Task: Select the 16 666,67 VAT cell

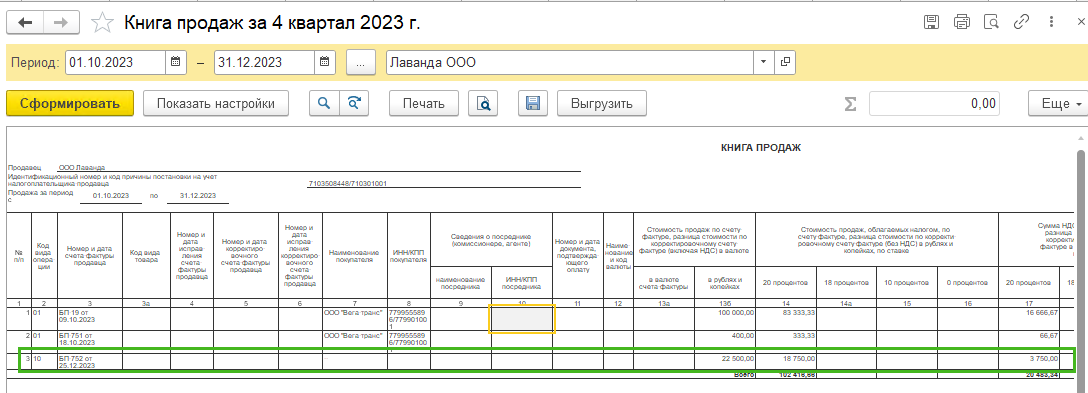Action: [x=1029, y=319]
